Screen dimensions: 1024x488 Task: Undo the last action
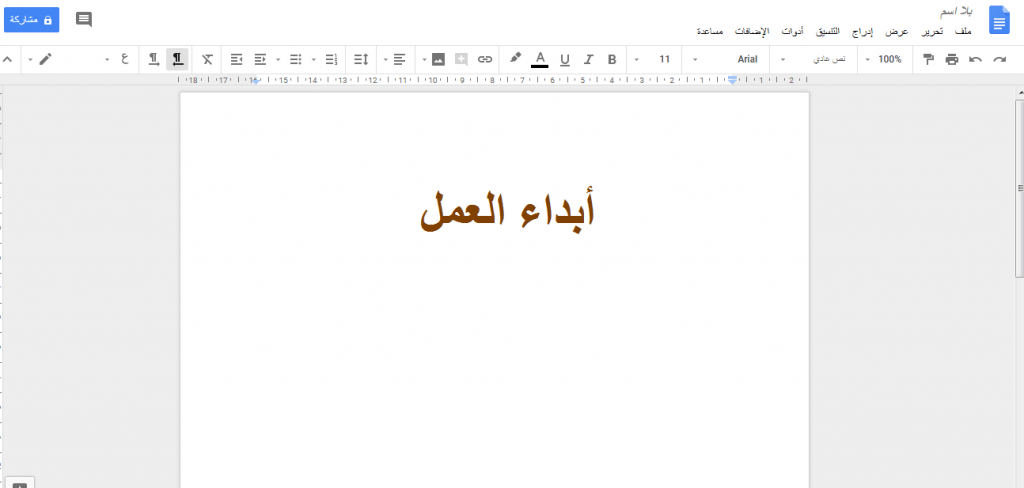(x=976, y=59)
